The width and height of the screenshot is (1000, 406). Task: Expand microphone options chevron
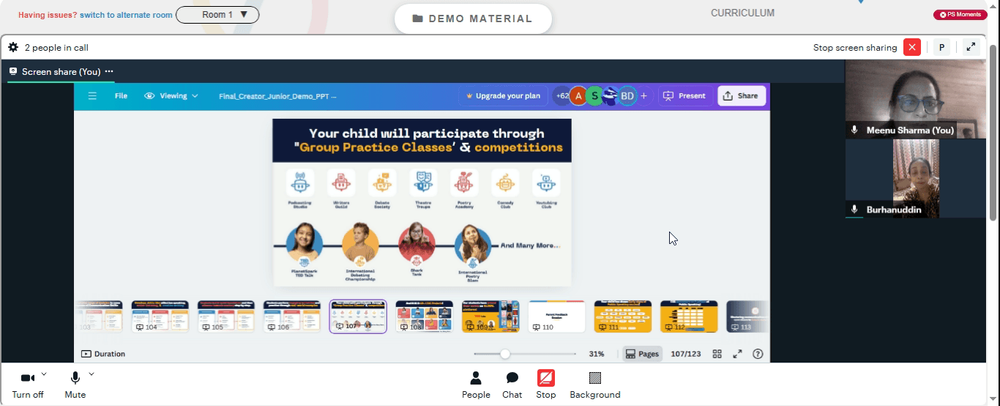(91, 374)
